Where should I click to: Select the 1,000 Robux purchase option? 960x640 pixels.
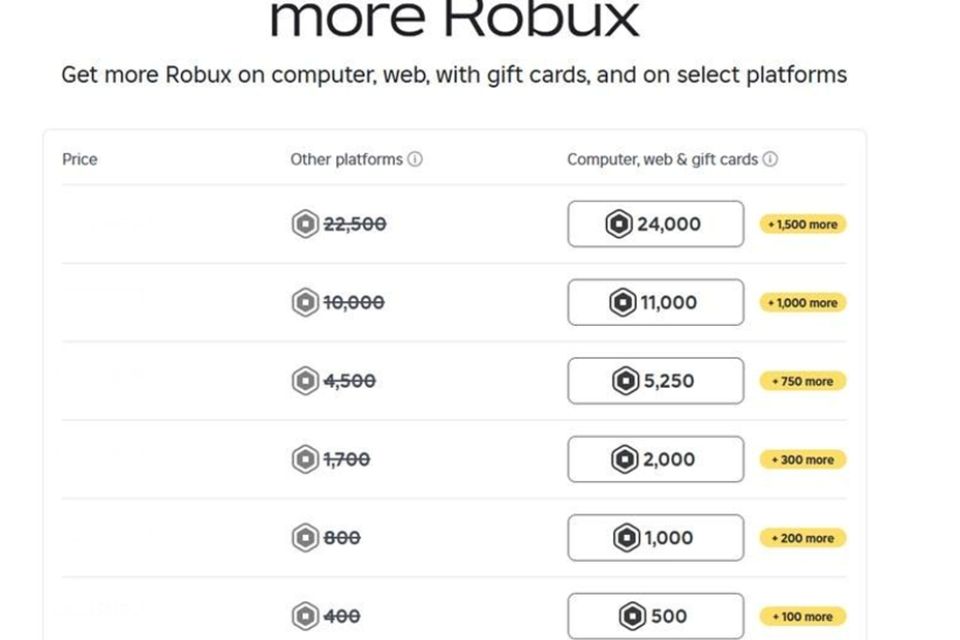pos(655,537)
